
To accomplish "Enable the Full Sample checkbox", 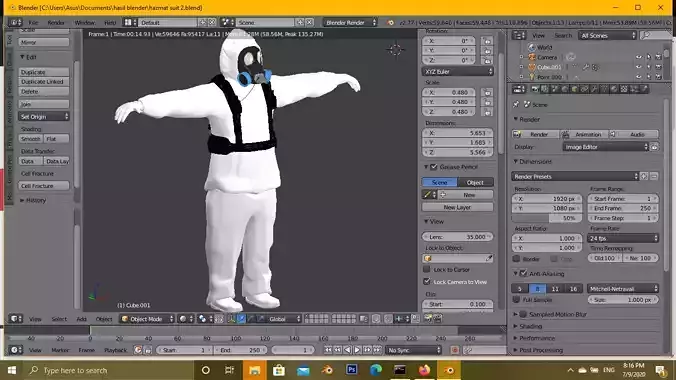I will click(516, 299).
